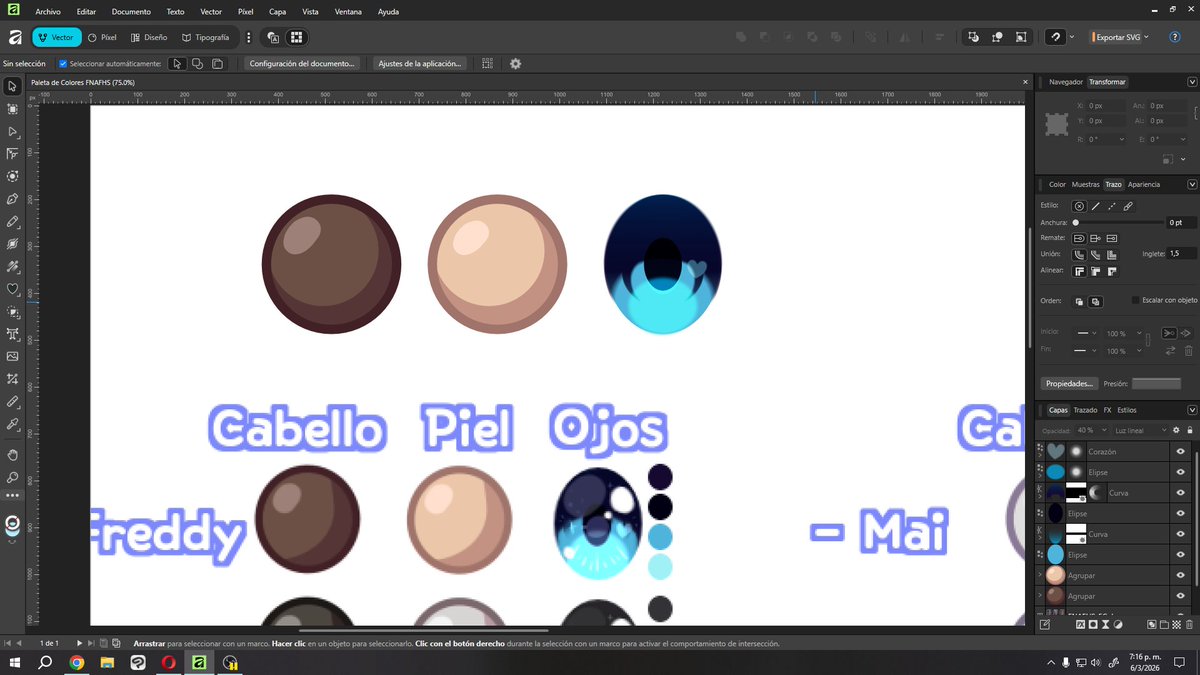Click Ajustes de la aplicación button
Screen dimensions: 1200x675
coord(420,63)
